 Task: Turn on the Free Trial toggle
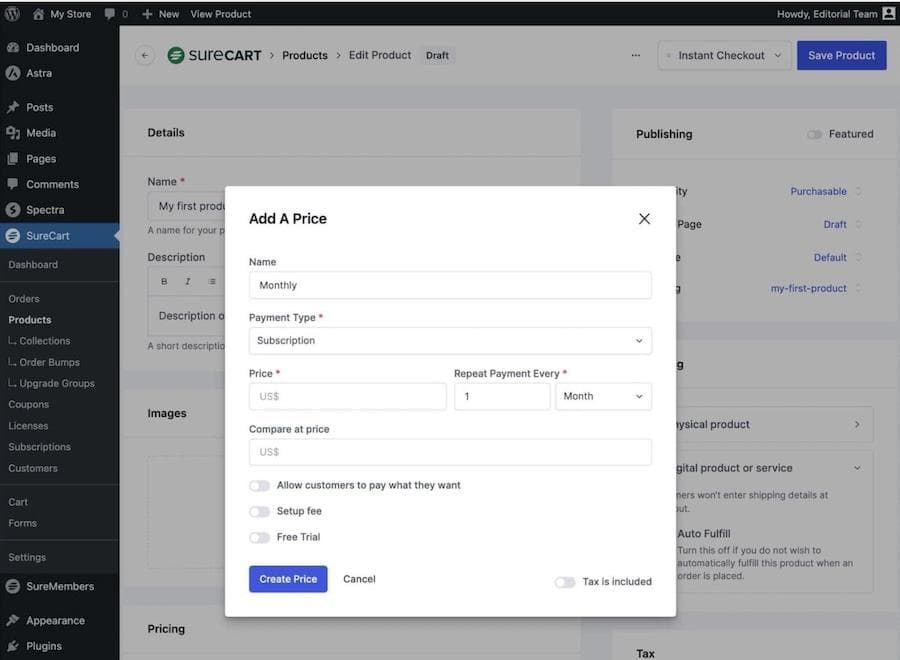click(x=259, y=537)
